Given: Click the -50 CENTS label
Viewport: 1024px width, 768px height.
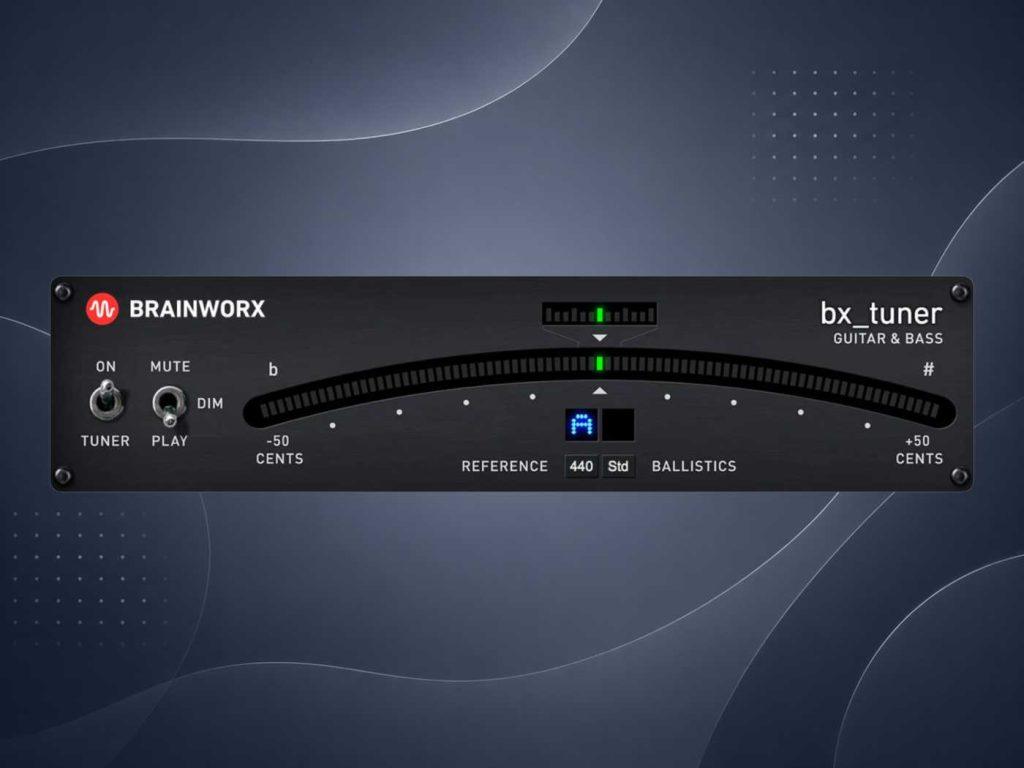Looking at the screenshot, I should (280, 450).
